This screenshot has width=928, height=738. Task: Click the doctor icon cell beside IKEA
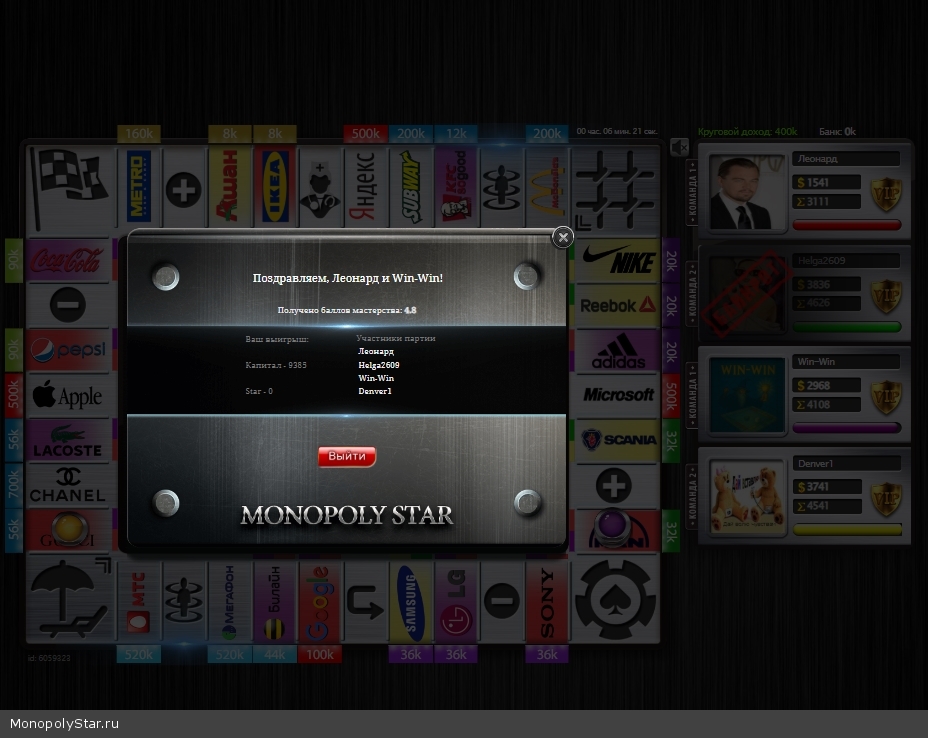click(x=320, y=187)
